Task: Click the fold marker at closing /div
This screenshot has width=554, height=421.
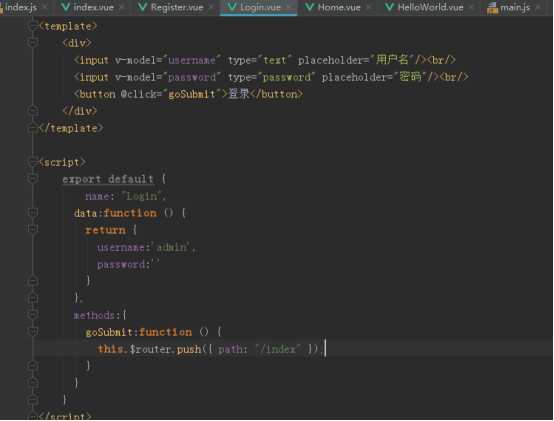Action: [x=33, y=111]
